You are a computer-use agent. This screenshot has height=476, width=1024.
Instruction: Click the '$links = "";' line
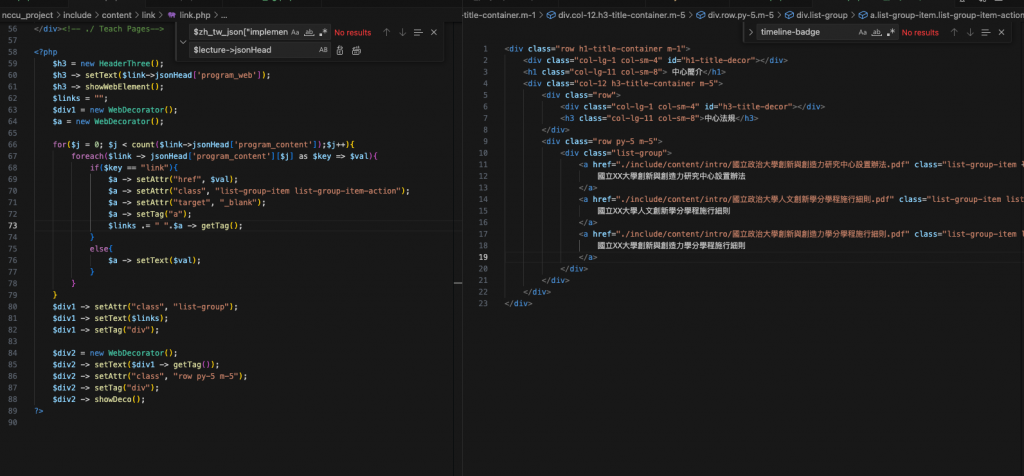tap(80, 98)
